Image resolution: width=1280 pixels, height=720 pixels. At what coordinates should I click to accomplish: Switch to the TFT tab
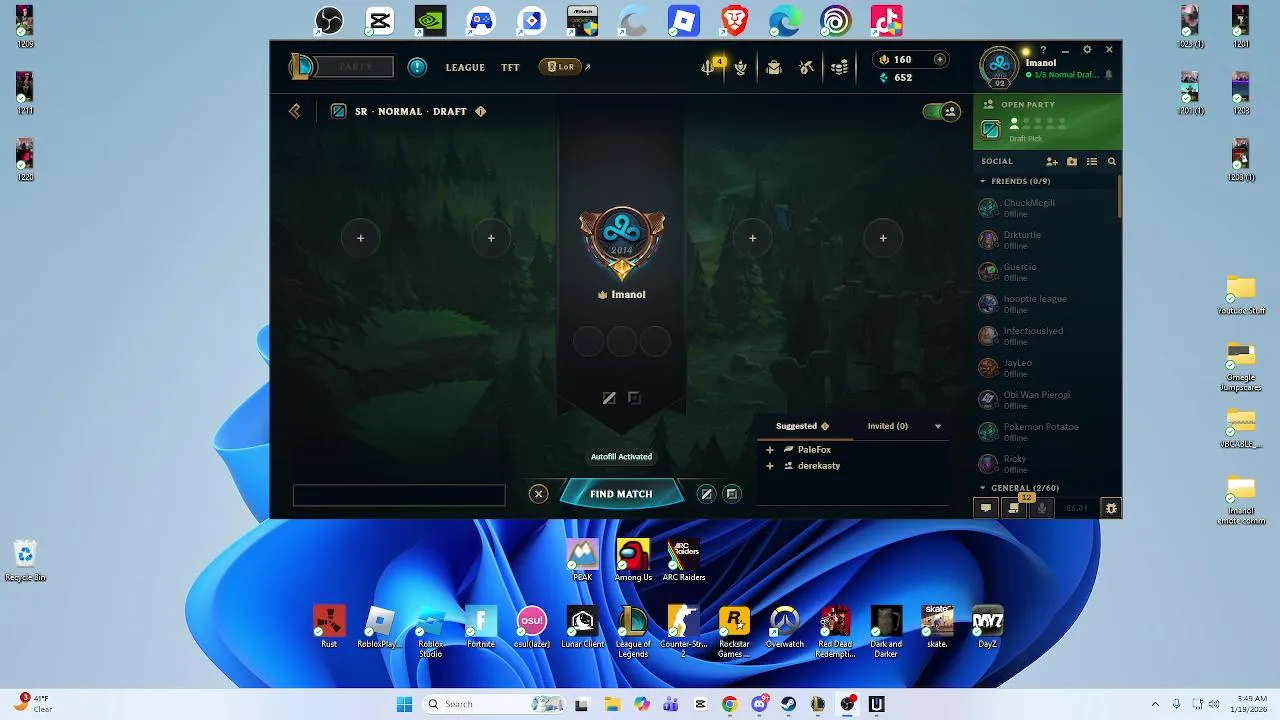510,67
